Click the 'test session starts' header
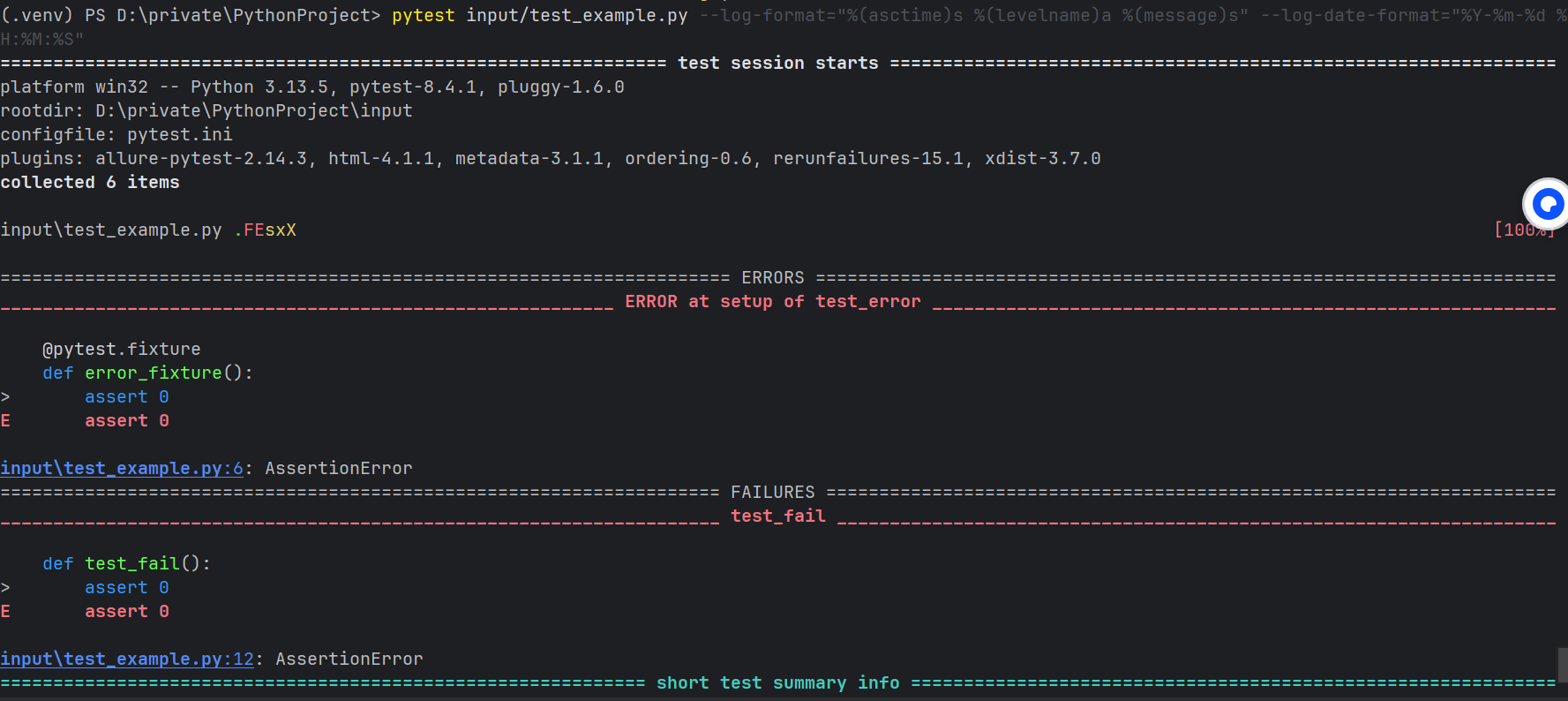Viewport: 1568px width, 701px height. coord(778,63)
